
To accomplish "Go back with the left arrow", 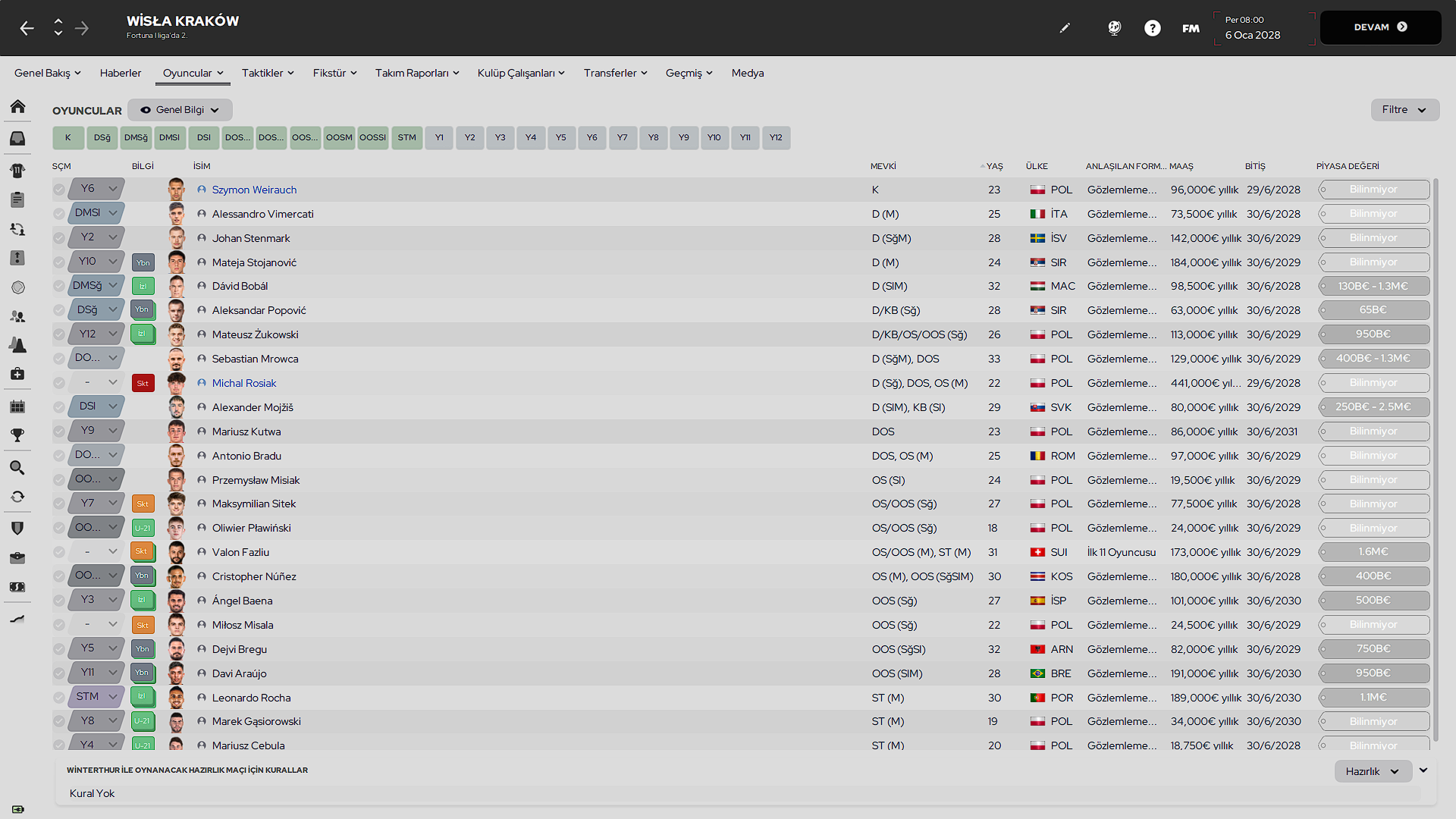I will click(27, 28).
